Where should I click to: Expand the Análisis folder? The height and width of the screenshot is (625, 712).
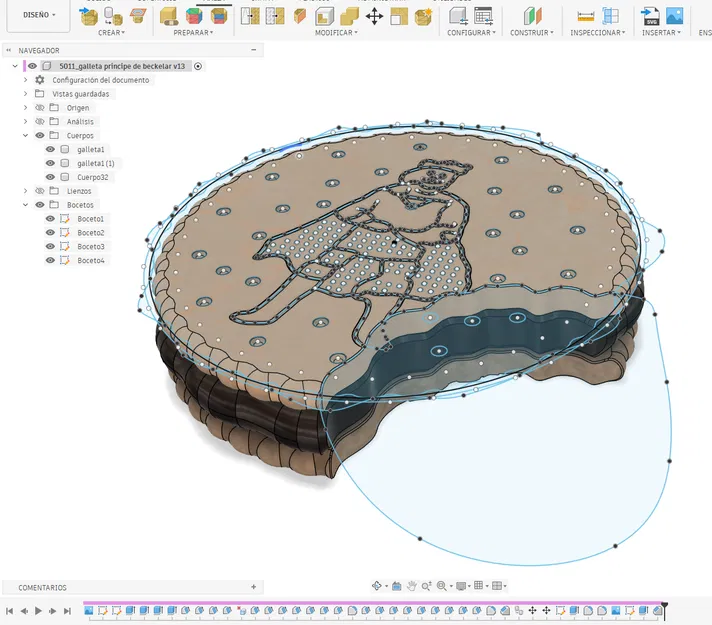click(25, 121)
